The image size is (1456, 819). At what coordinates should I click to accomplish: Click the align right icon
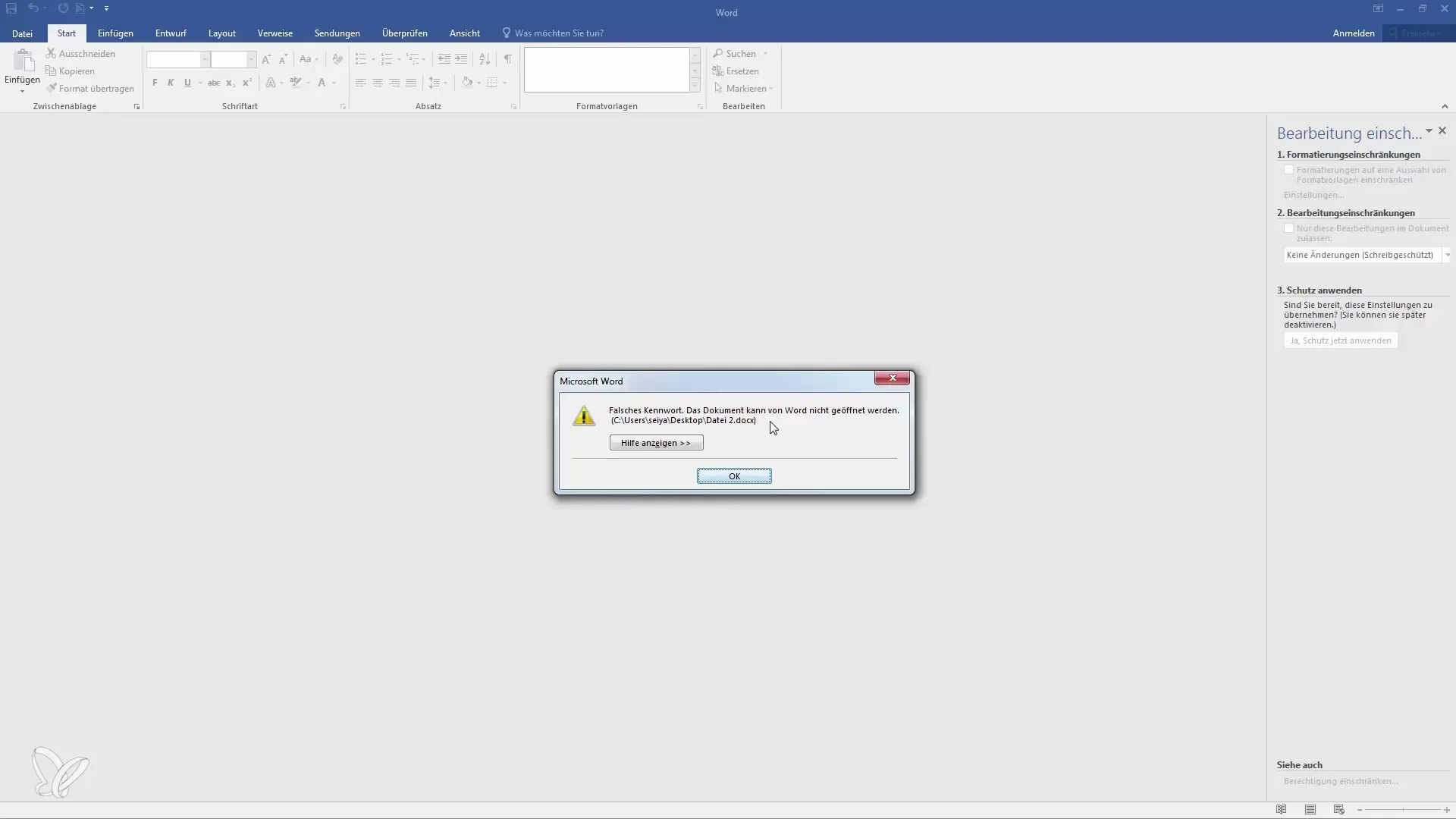pyautogui.click(x=394, y=83)
